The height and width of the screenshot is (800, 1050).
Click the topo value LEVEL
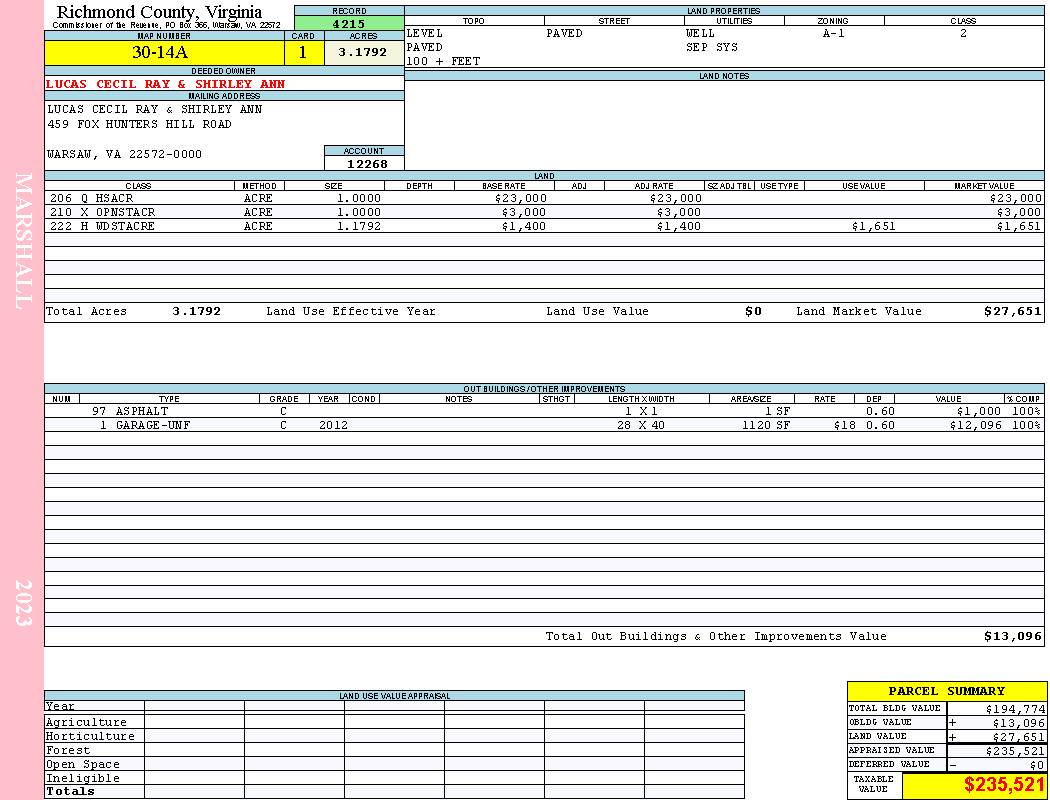tap(425, 33)
